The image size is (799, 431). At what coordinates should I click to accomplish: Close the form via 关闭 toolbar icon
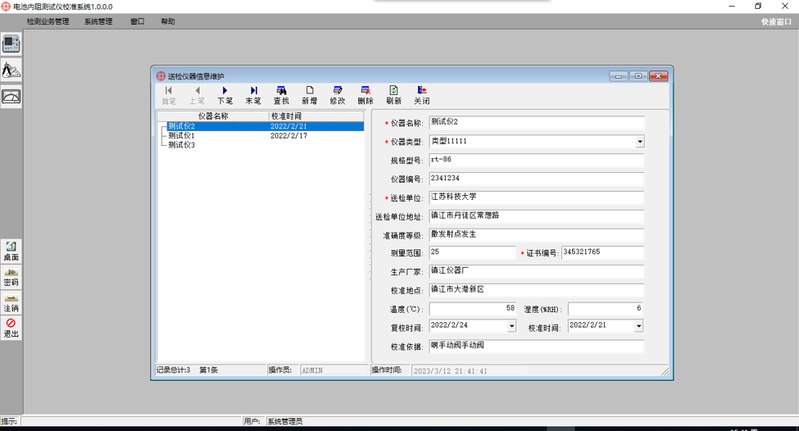(x=421, y=95)
